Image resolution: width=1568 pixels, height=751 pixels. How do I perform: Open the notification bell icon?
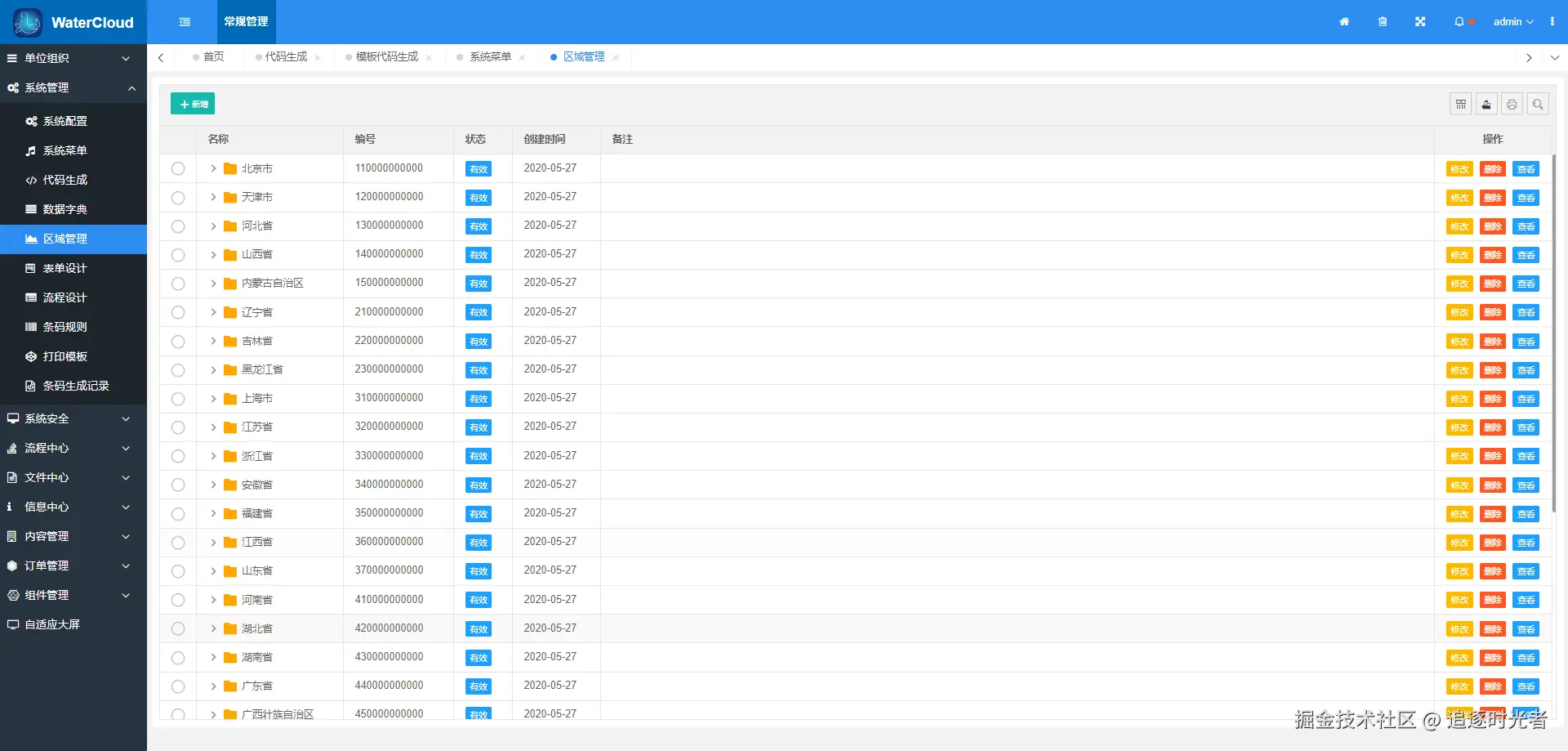click(x=1459, y=22)
